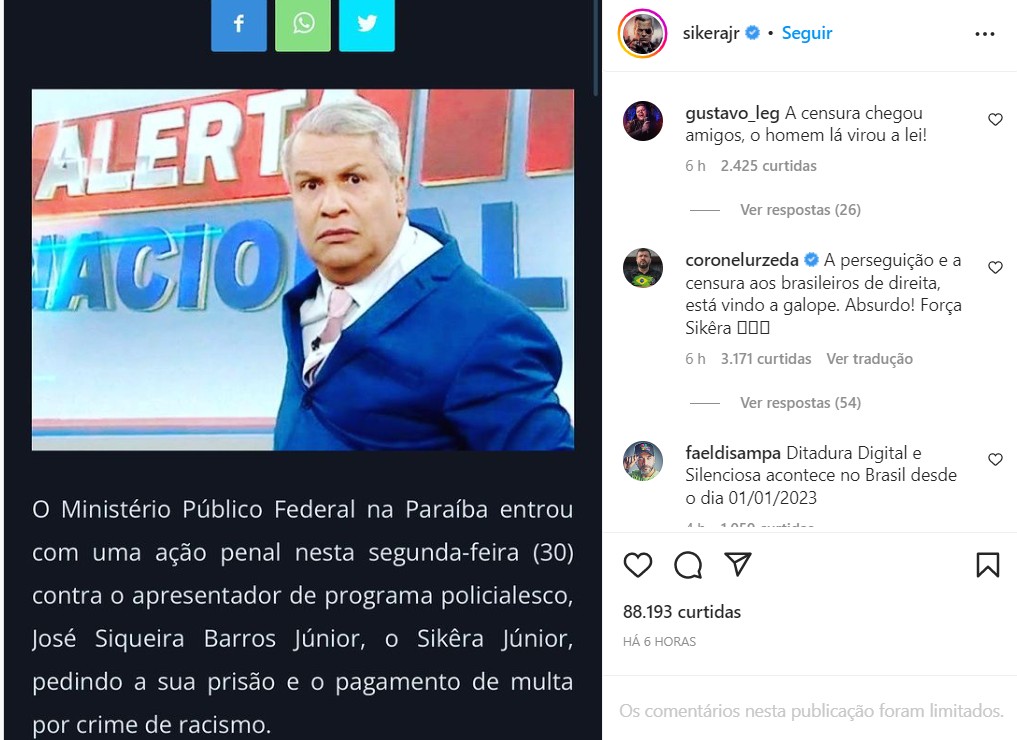This screenshot has width=1017, height=740.
Task: Expand Ver respostas (54)
Action: coord(800,403)
